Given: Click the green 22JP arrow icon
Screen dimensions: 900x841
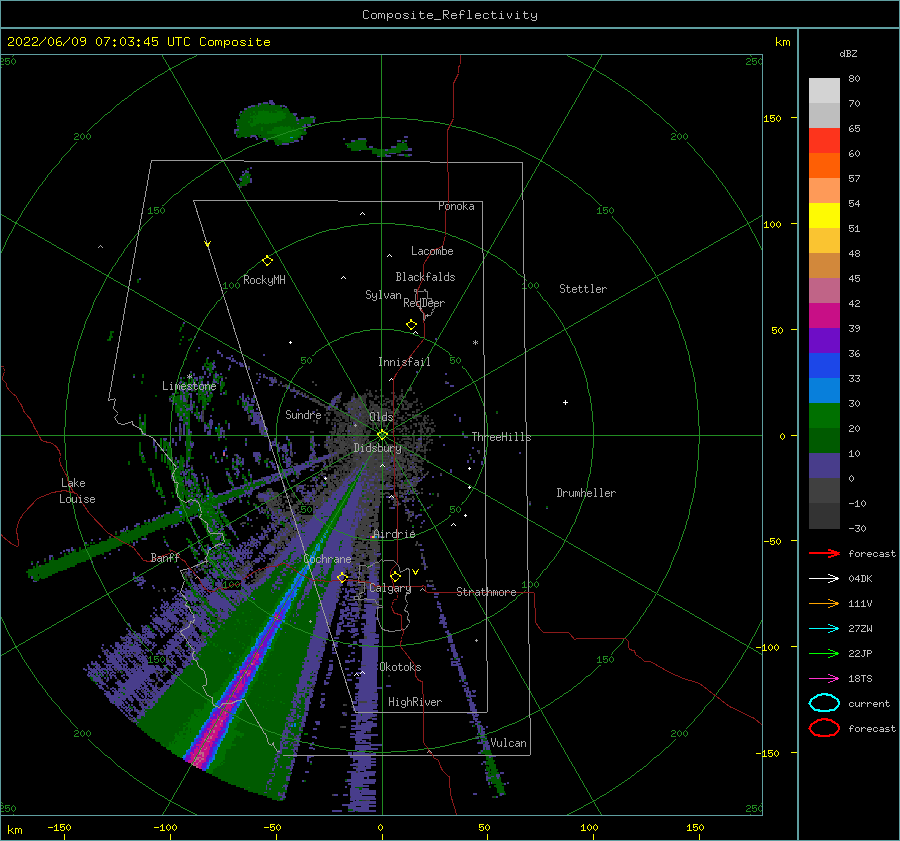Looking at the screenshot, I should pos(824,653).
